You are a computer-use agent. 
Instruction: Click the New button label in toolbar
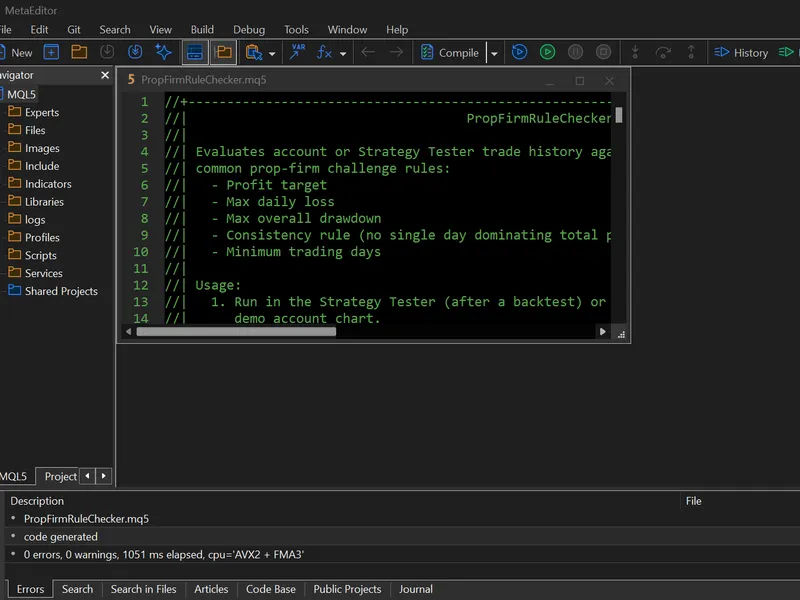(x=21, y=53)
